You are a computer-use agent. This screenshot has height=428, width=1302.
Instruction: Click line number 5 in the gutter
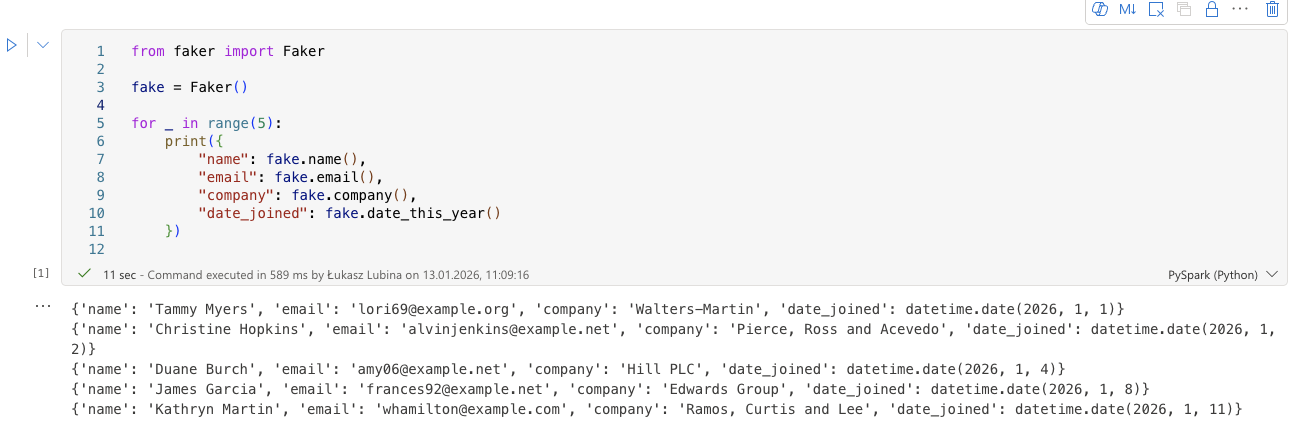point(100,123)
